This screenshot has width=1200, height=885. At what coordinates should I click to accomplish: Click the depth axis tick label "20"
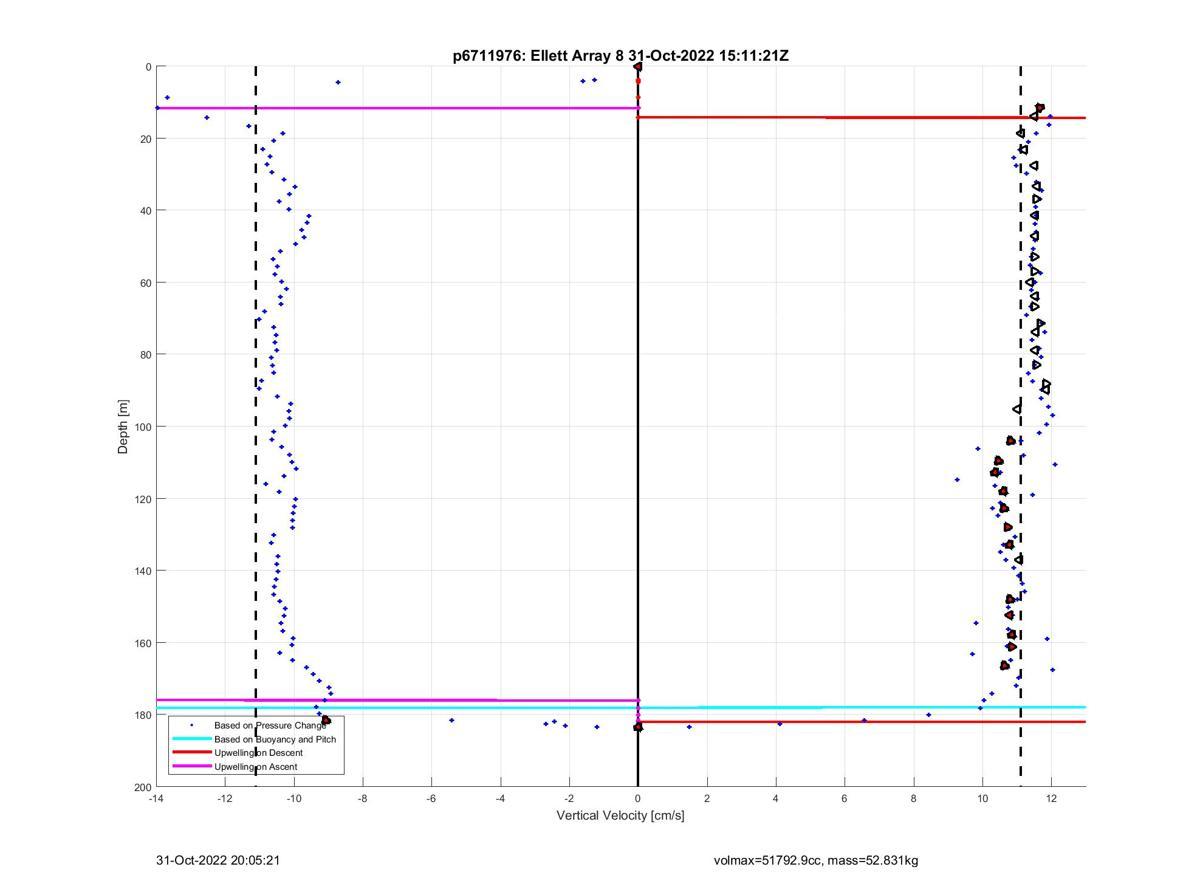[x=146, y=139]
